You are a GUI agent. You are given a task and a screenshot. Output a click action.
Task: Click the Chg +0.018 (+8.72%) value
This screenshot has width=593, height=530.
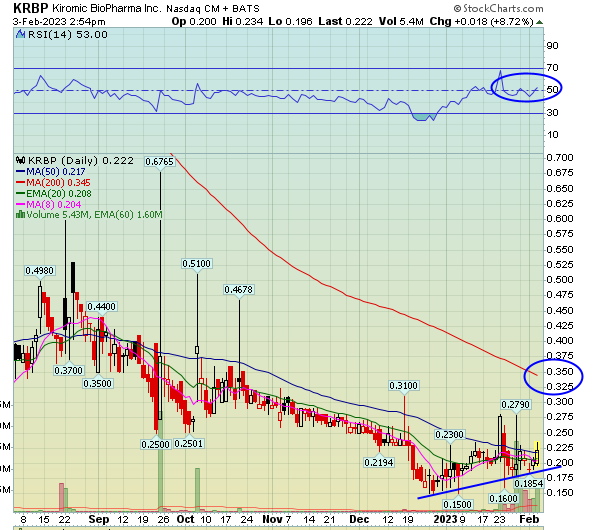click(x=481, y=22)
